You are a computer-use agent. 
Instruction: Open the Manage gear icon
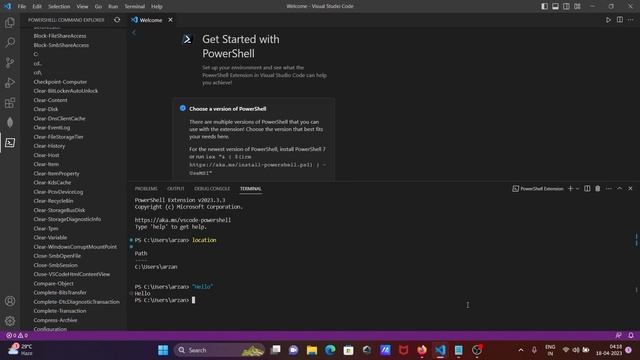point(10,321)
